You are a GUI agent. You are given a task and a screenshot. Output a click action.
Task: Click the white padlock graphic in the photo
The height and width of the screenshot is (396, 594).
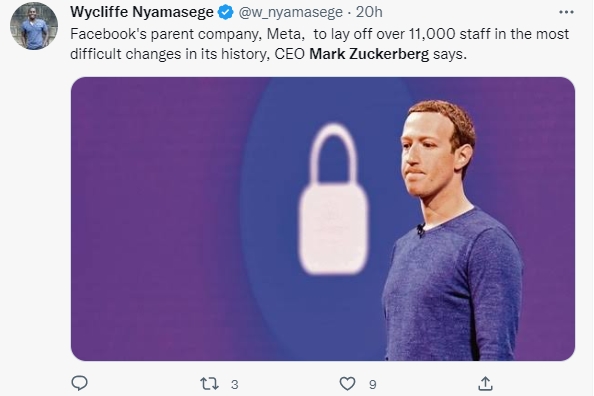pos(333,198)
